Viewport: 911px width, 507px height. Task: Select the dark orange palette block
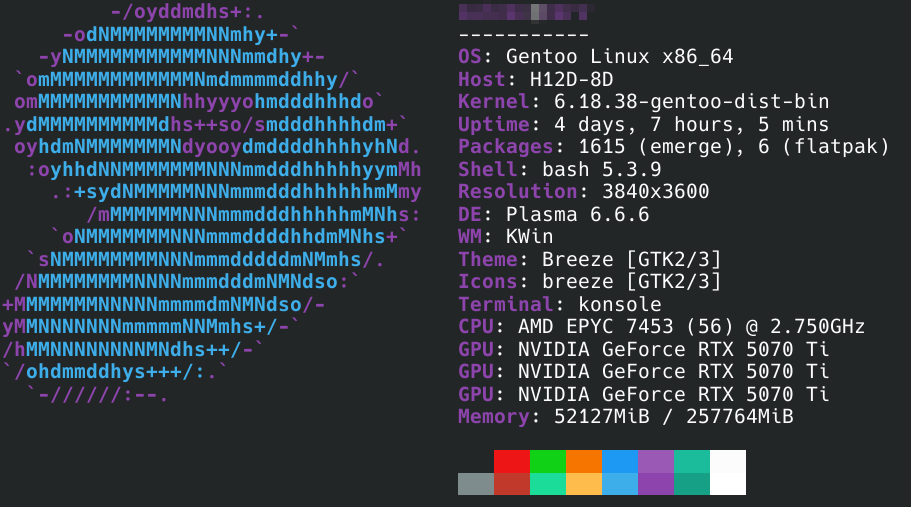pos(584,461)
